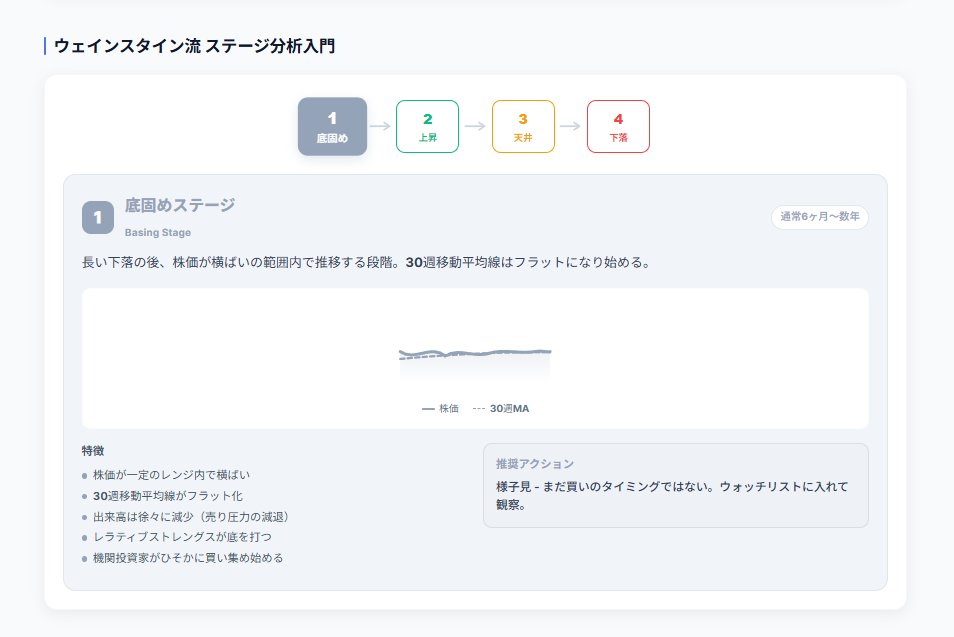Click the 30週MA legend entry
954x637 pixels.
point(501,408)
